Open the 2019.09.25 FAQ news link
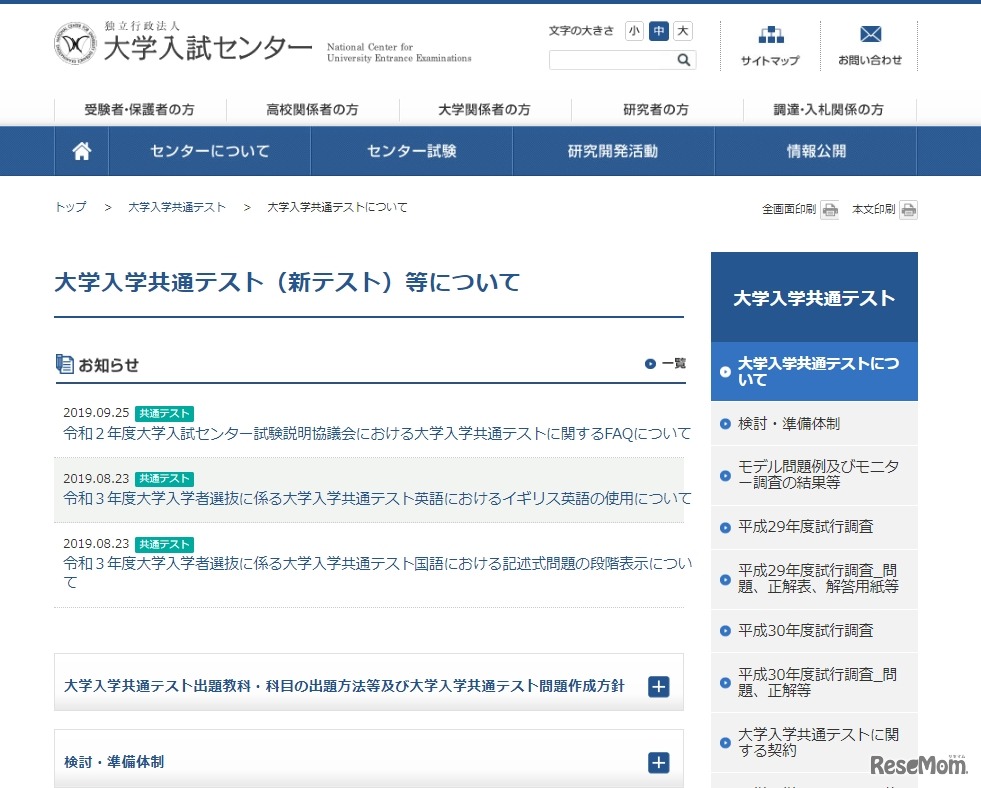 click(376, 434)
